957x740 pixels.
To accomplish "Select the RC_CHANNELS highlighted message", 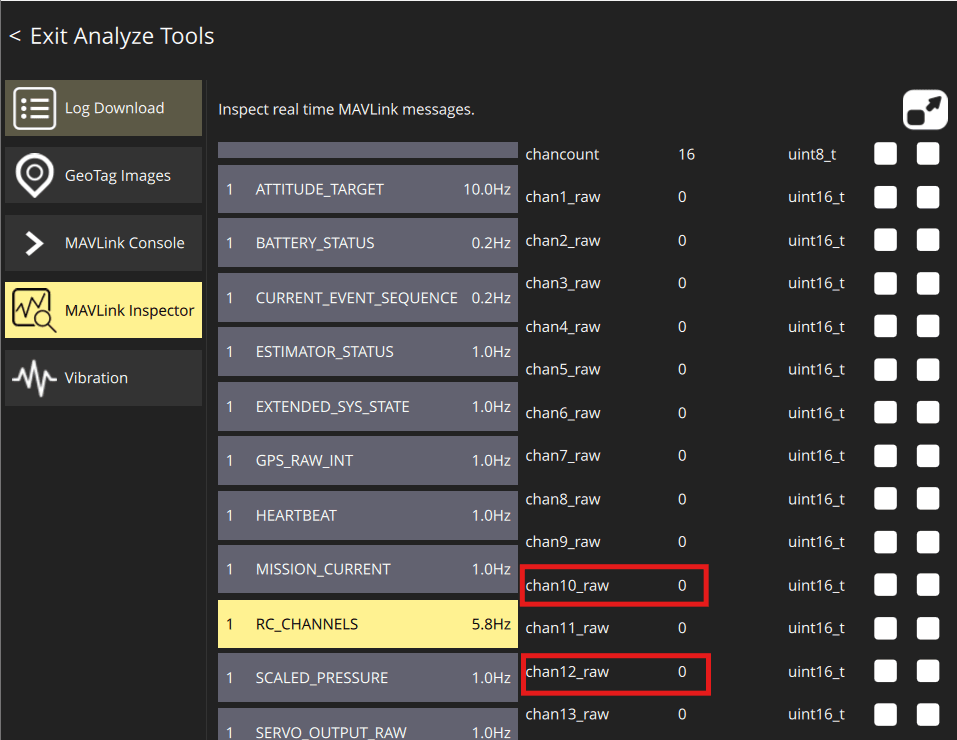I will [367, 624].
